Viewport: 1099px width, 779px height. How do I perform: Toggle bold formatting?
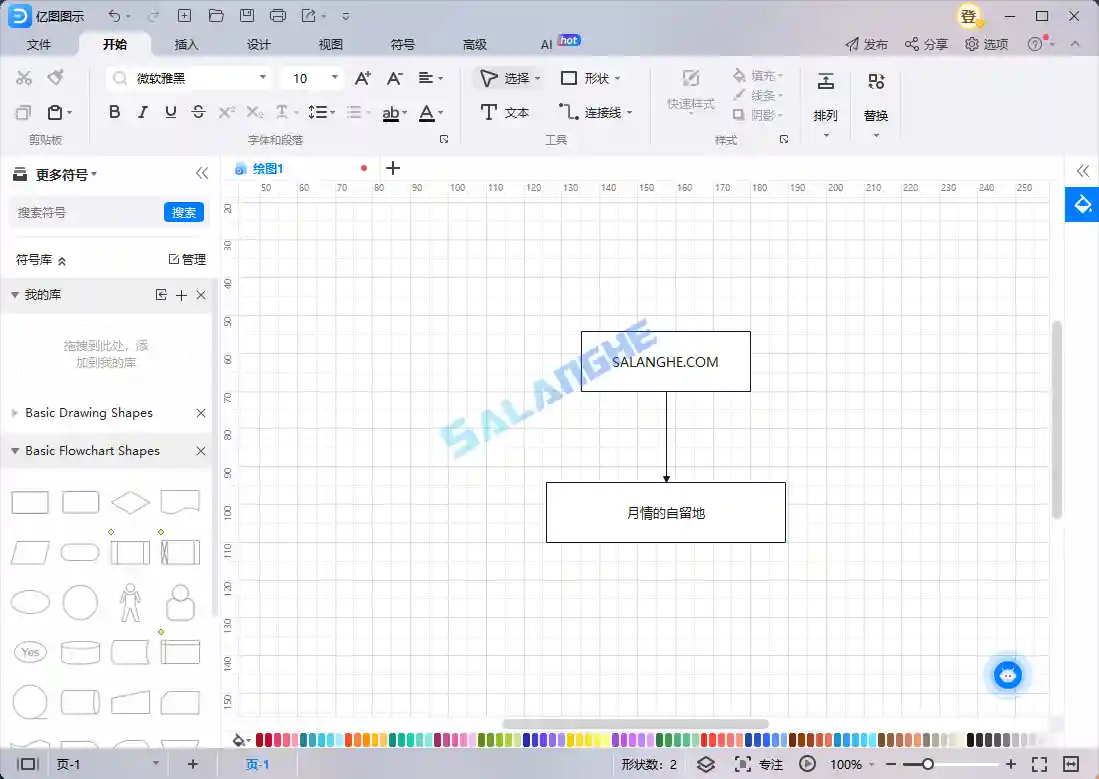[114, 112]
